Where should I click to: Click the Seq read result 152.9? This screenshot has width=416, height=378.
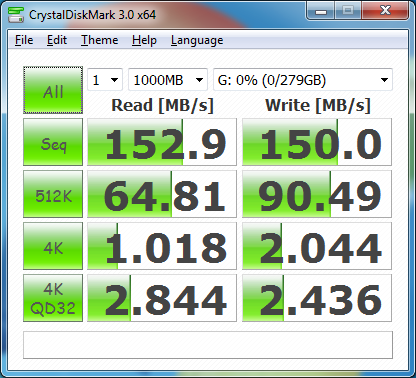pos(162,142)
